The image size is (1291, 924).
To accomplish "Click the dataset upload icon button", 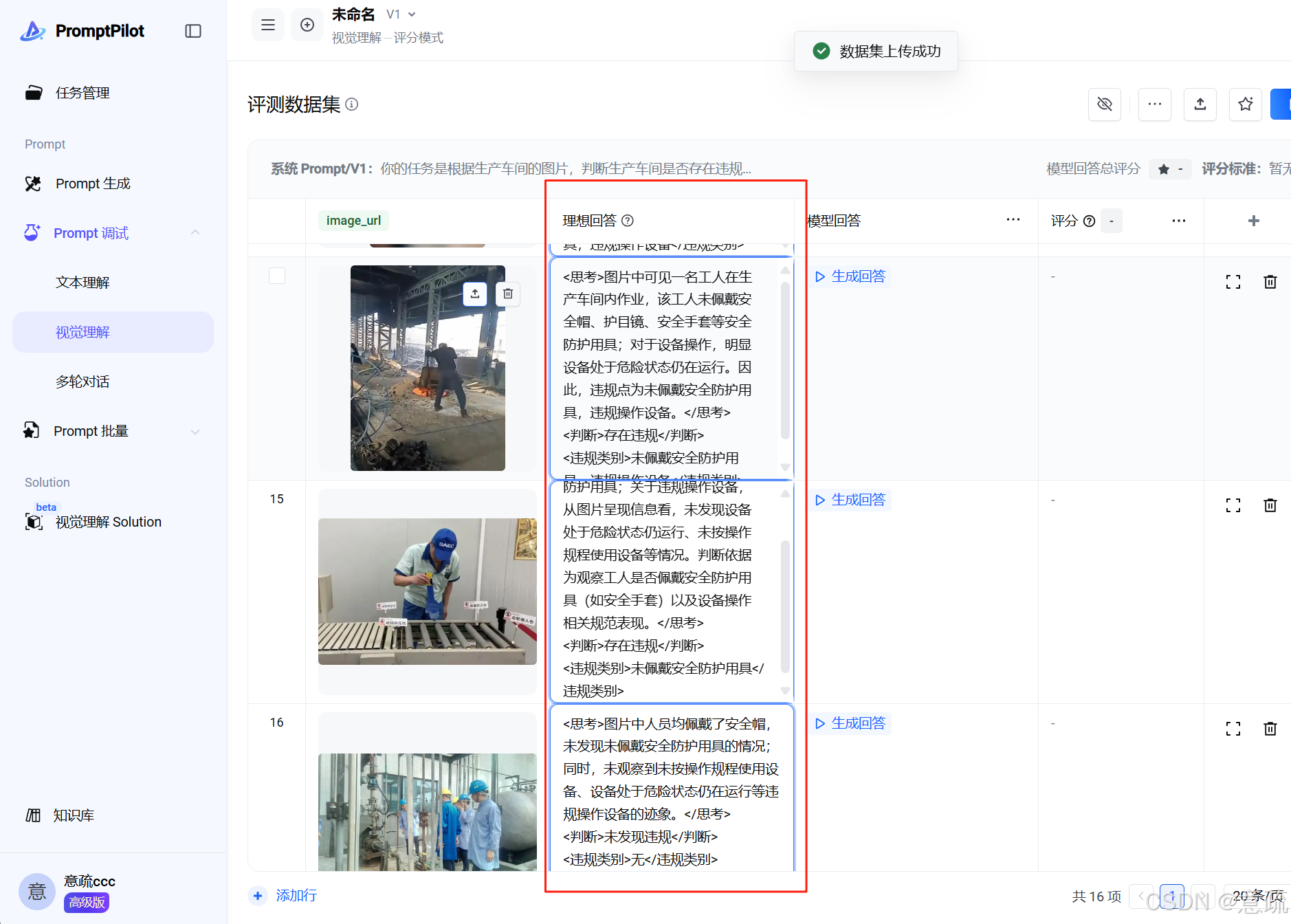I will [x=1200, y=104].
